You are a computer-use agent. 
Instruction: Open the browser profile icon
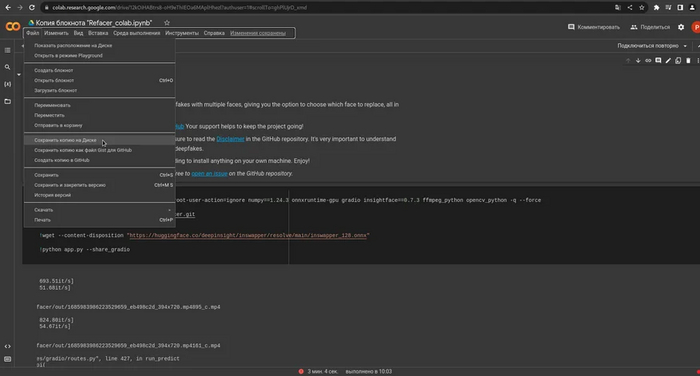pos(692,8)
